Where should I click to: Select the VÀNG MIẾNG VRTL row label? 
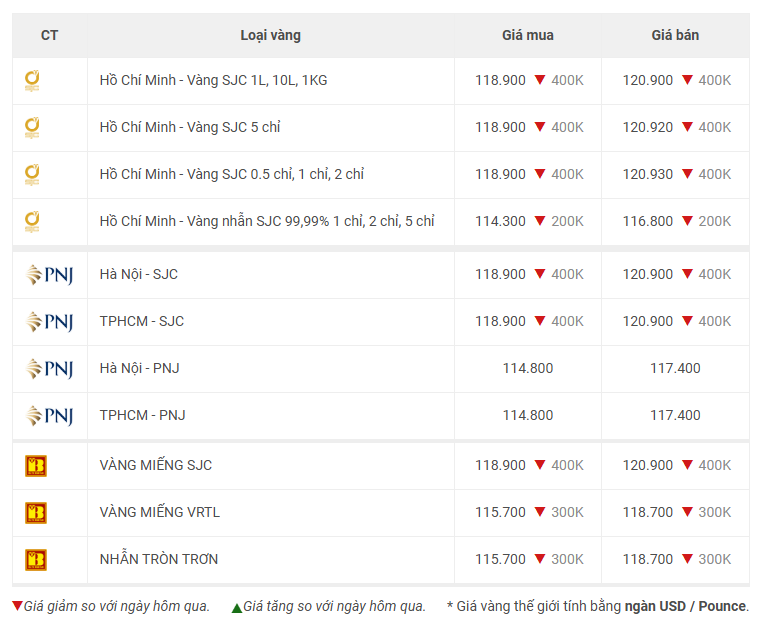(x=159, y=512)
